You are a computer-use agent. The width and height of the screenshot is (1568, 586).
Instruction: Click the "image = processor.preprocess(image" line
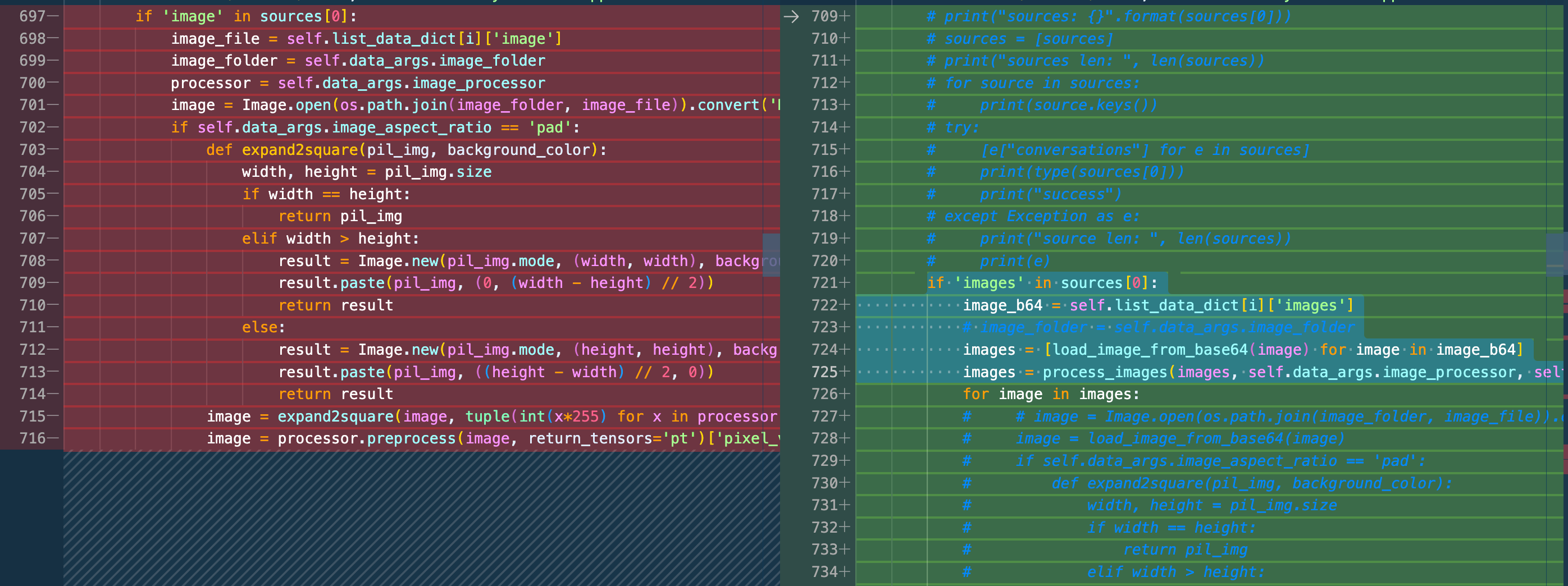[493, 439]
